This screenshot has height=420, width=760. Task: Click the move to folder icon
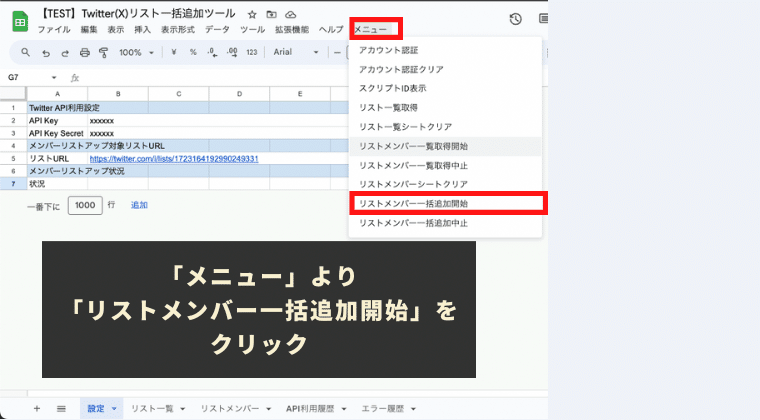[x=271, y=15]
